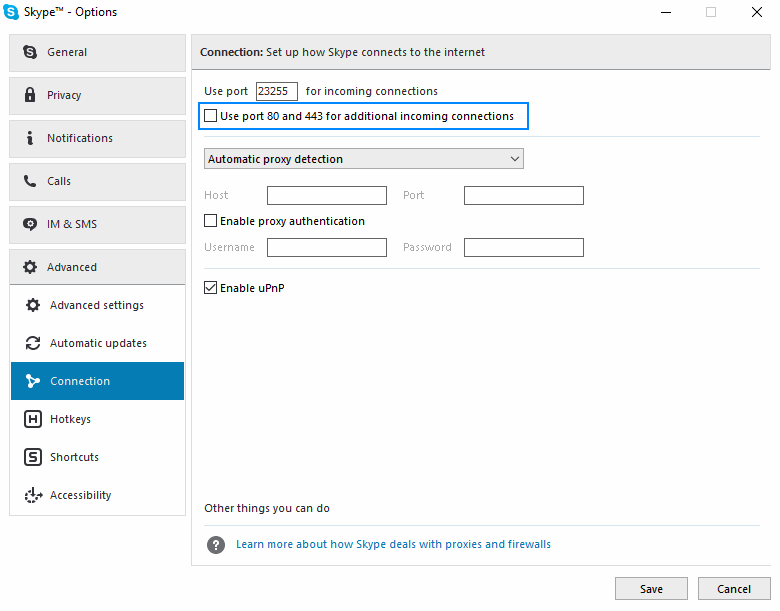The image size is (780, 611).
Task: Click the S icon beside Shortcuts
Action: coord(33,457)
